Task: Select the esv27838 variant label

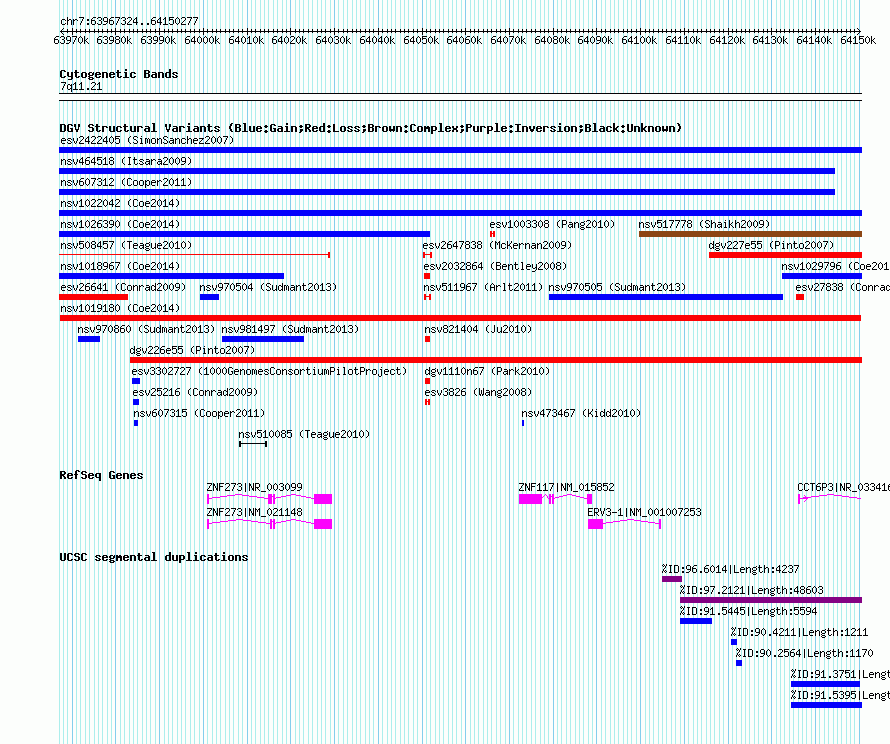Action: click(842, 287)
